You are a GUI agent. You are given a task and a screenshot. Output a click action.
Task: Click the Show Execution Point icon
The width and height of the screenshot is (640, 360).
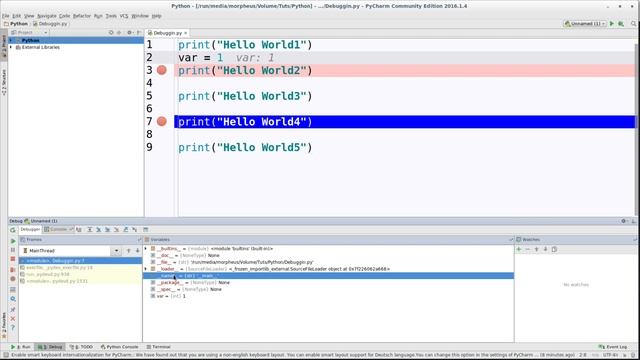[79, 230]
